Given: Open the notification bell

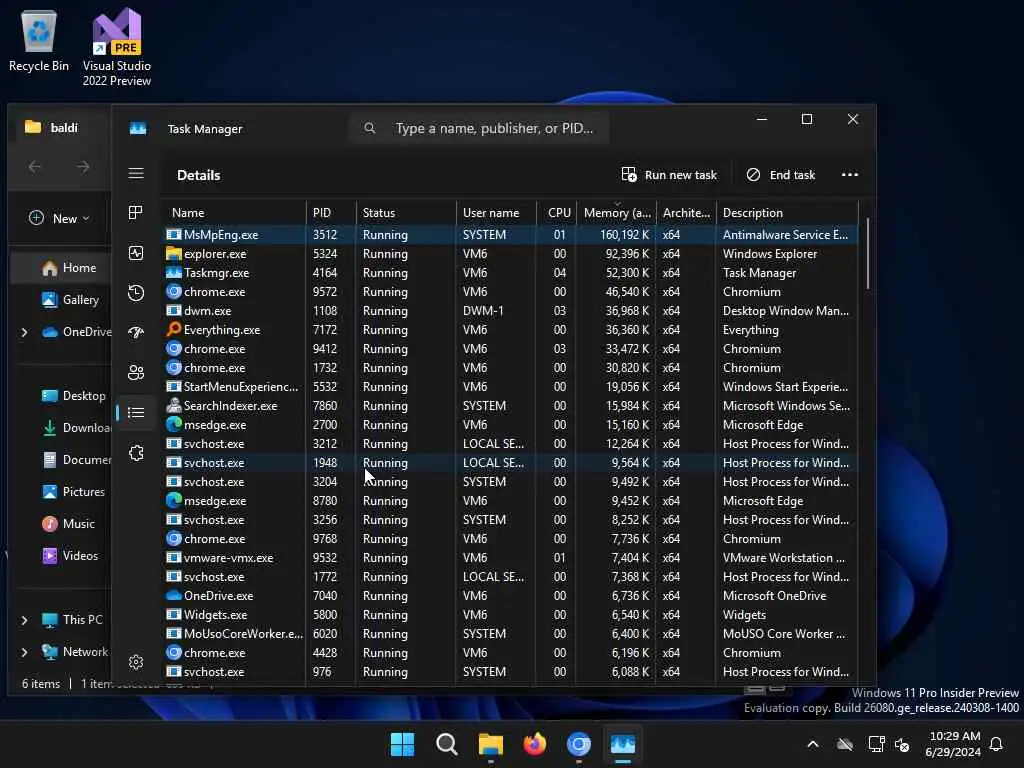Looking at the screenshot, I should pos(997,744).
